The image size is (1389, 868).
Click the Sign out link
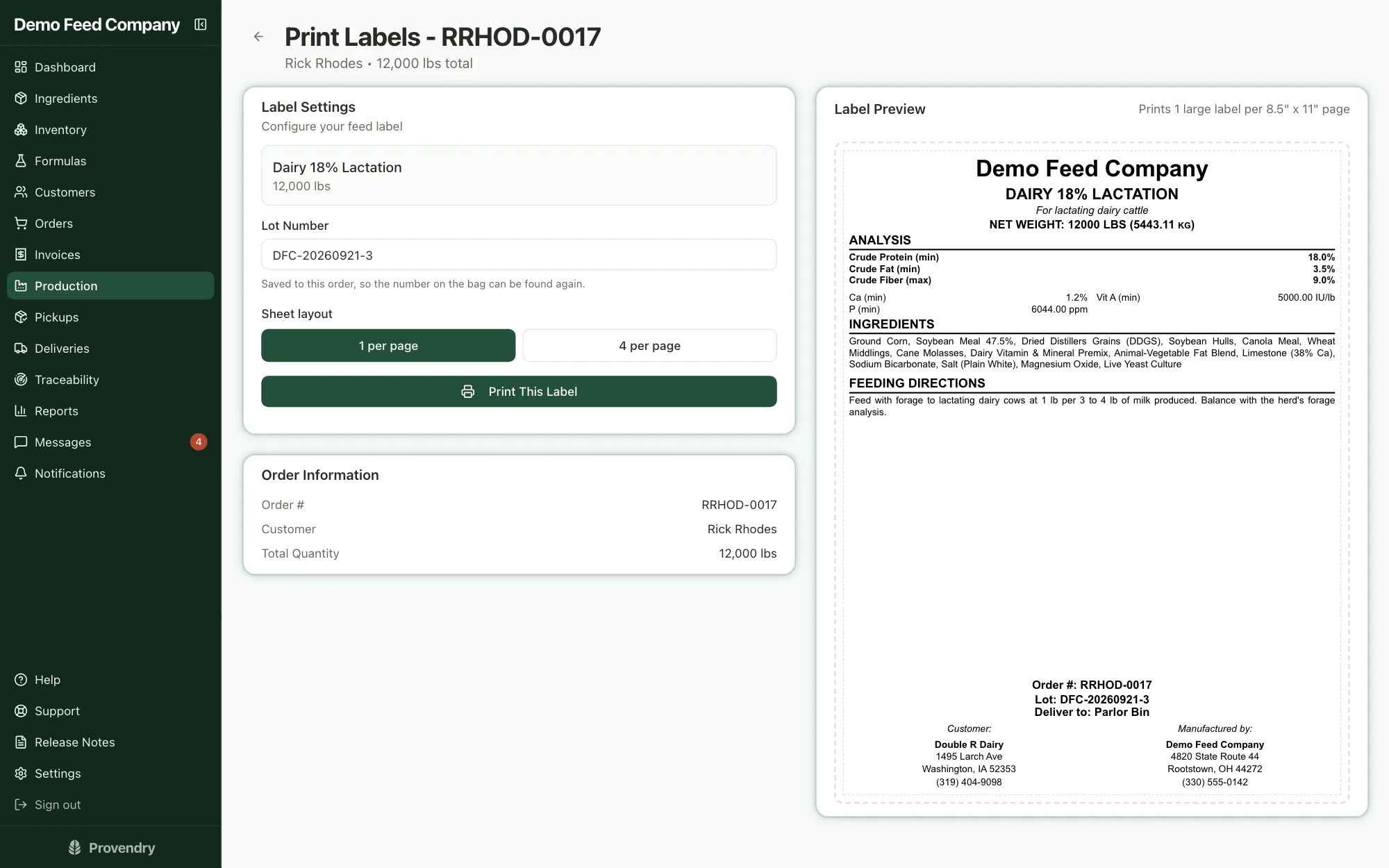click(x=110, y=805)
